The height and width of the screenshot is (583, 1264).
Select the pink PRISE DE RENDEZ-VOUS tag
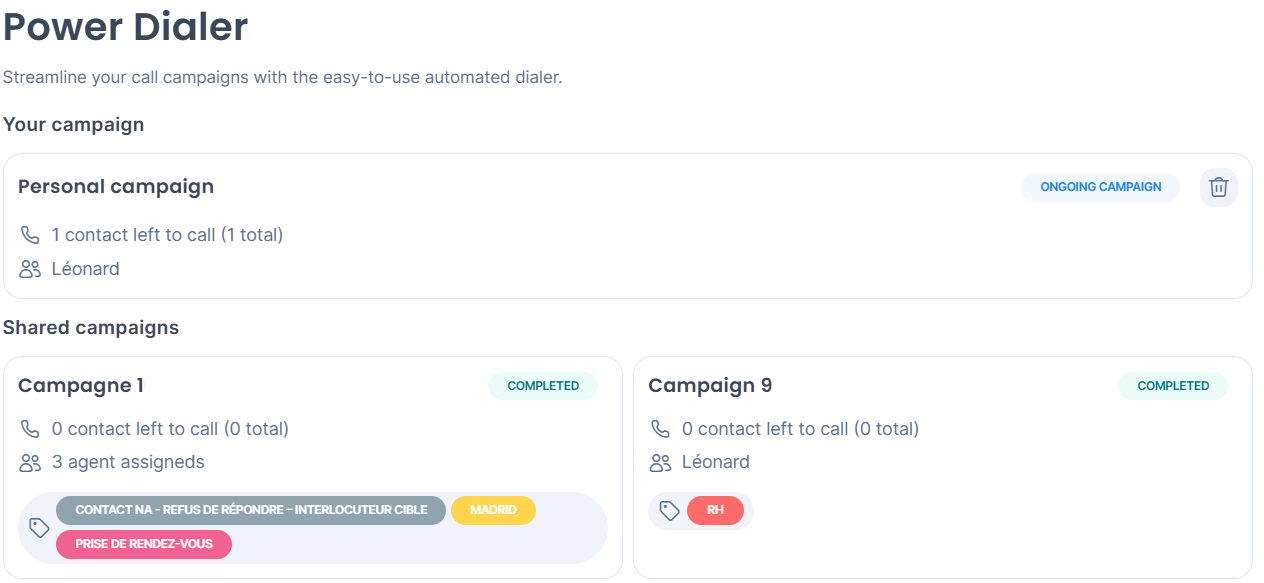pyautogui.click(x=144, y=545)
